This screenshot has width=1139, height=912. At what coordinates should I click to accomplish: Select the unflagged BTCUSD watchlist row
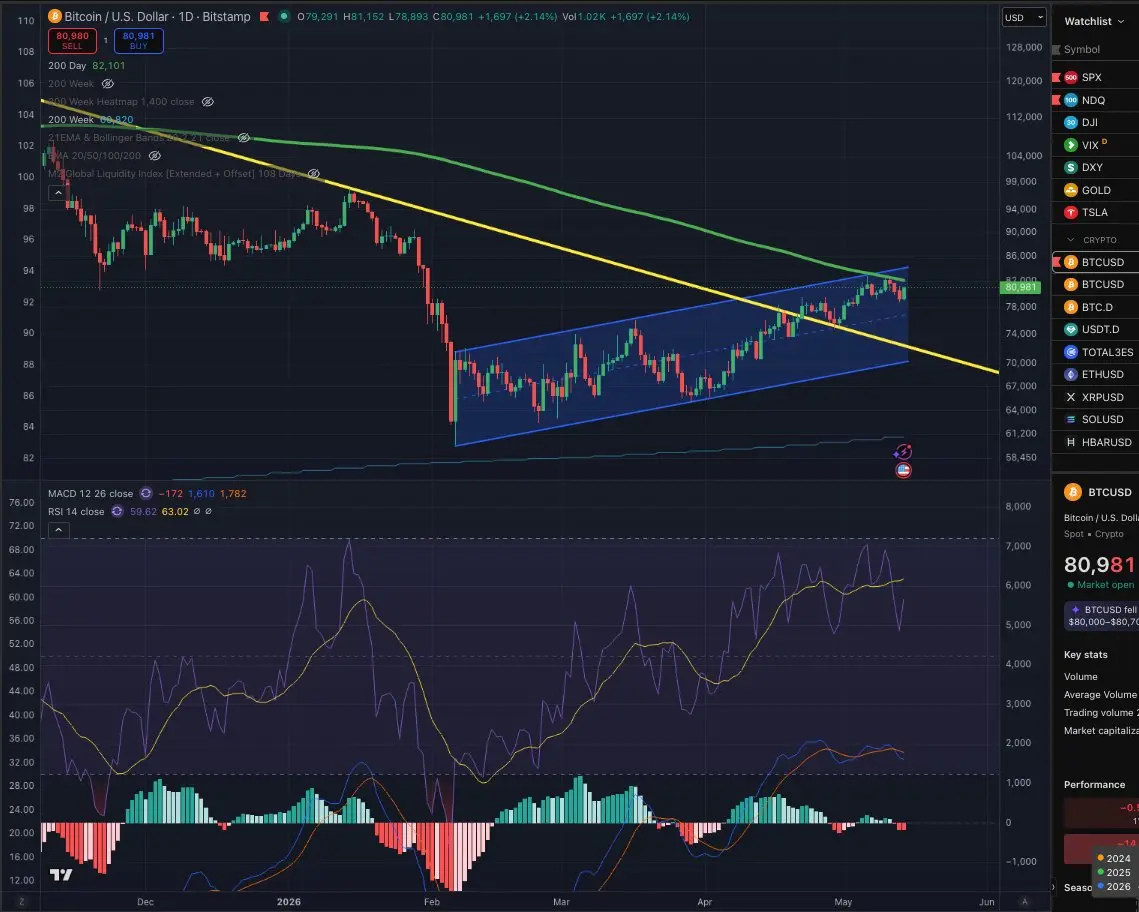(x=1095, y=284)
